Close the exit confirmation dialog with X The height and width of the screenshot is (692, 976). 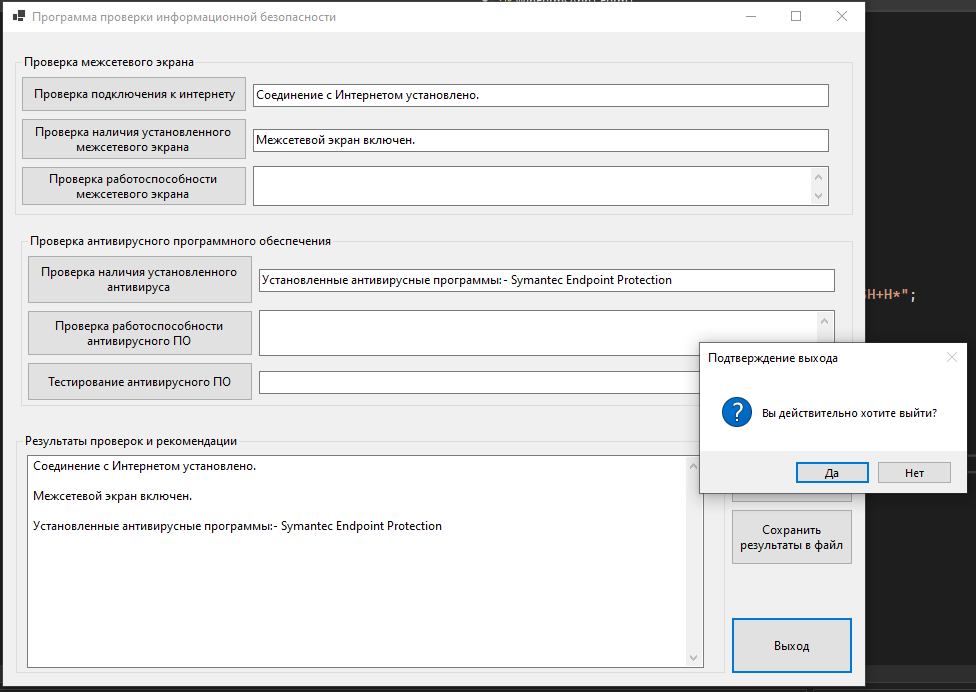tap(952, 357)
